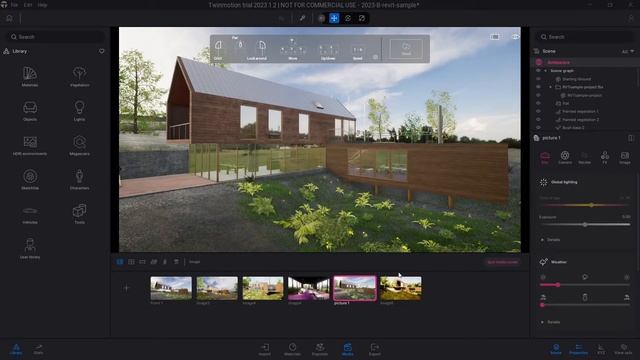The image size is (640, 360).
Task: Toggle visibility of Painted vegetation 2
Action: [538, 120]
